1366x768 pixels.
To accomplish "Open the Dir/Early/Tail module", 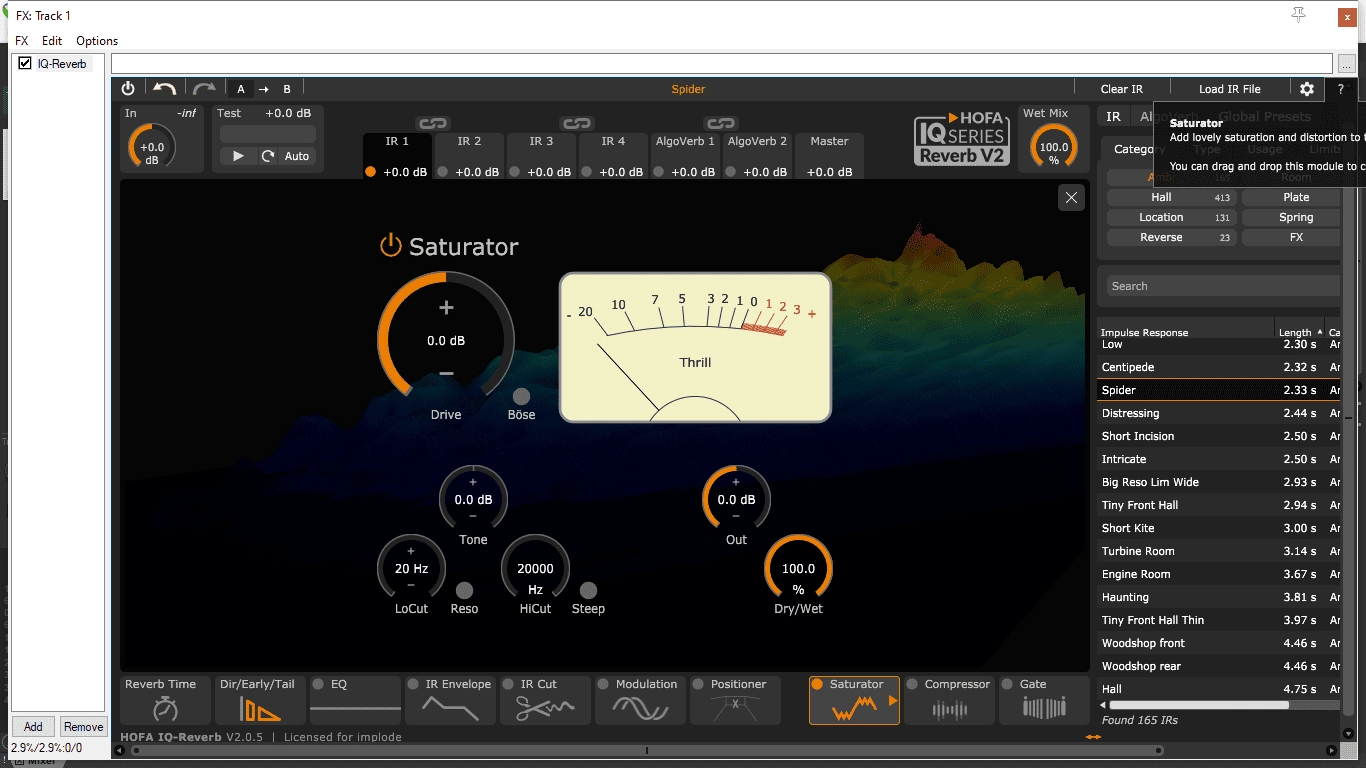I will tap(260, 700).
